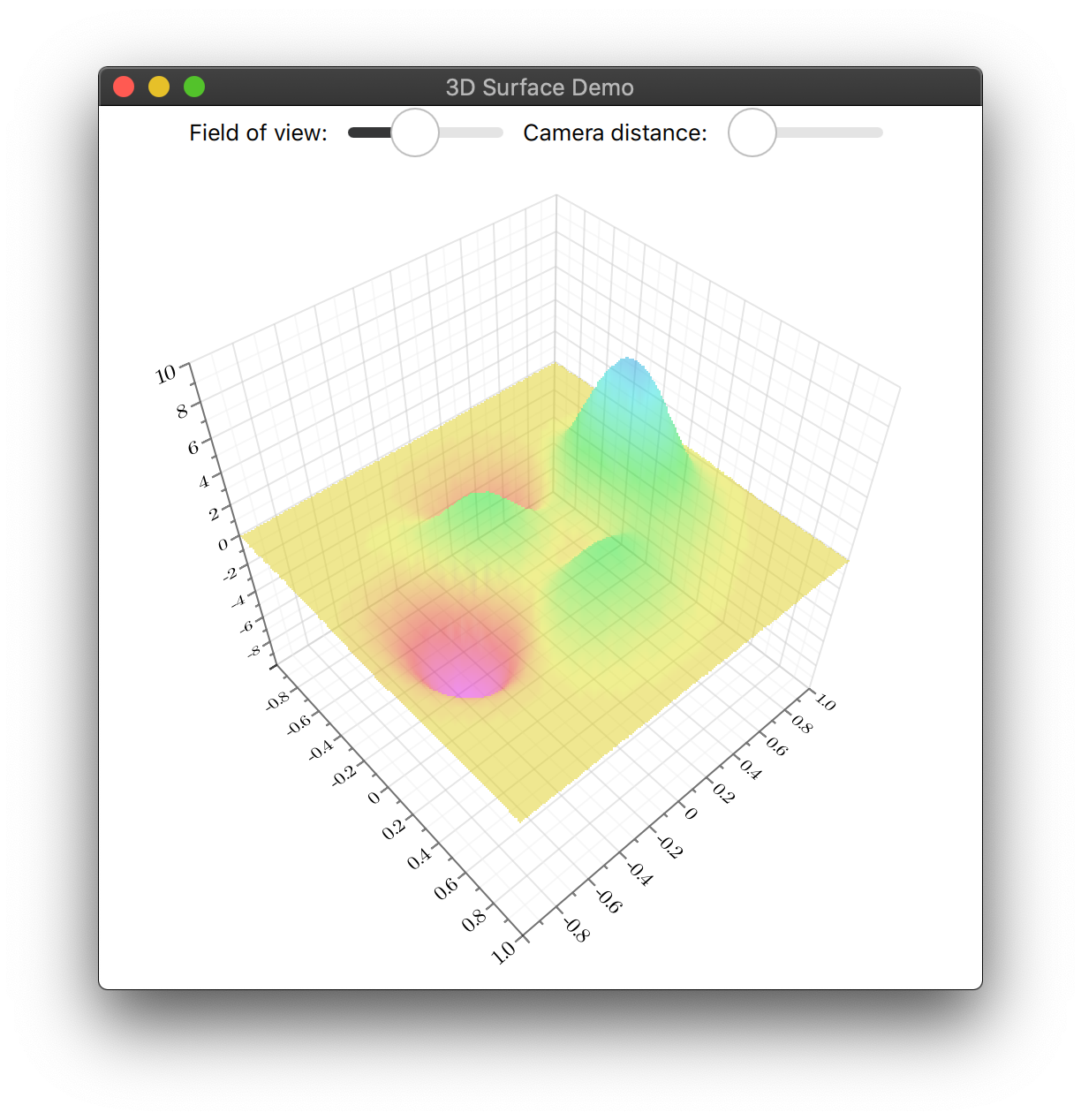Click the green zoom window button
This screenshot has height=1120, width=1081.
(194, 87)
